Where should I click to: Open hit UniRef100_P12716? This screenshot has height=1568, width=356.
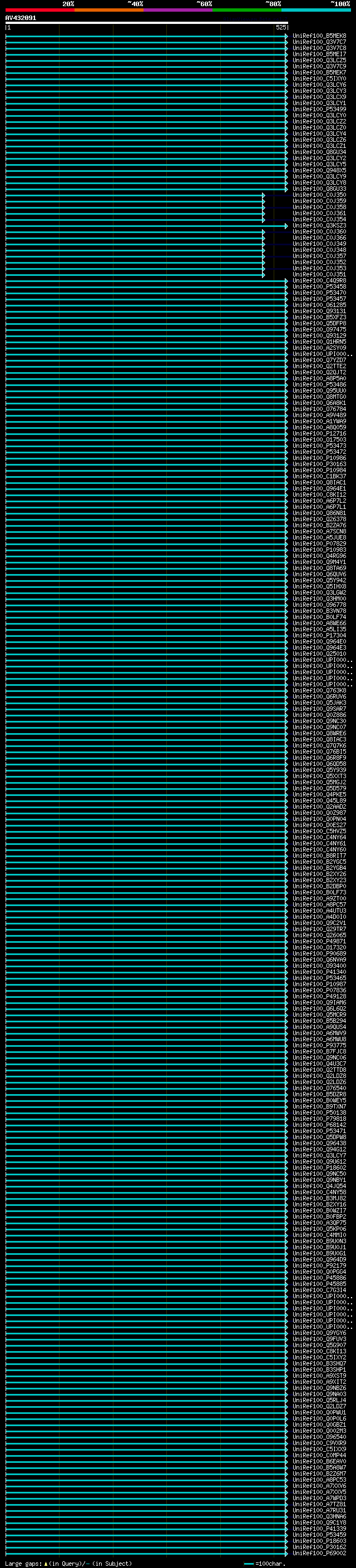click(319, 433)
